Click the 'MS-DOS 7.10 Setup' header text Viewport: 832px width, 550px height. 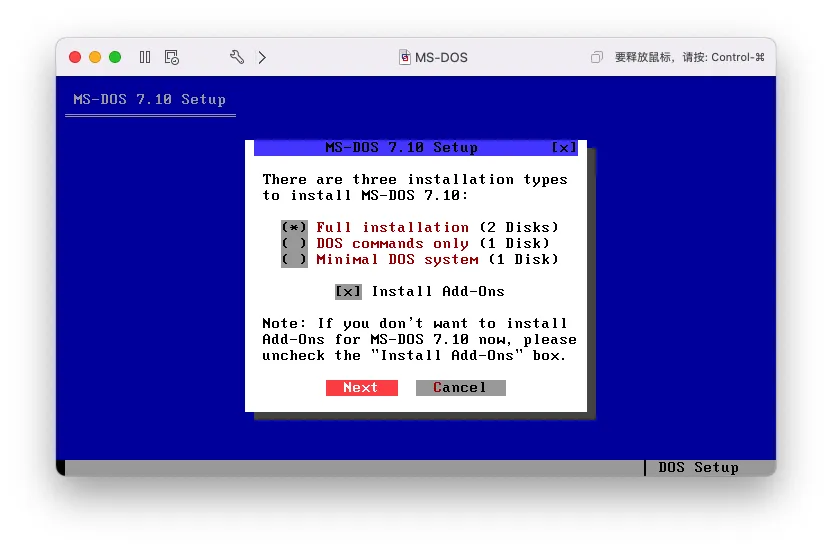tap(150, 100)
